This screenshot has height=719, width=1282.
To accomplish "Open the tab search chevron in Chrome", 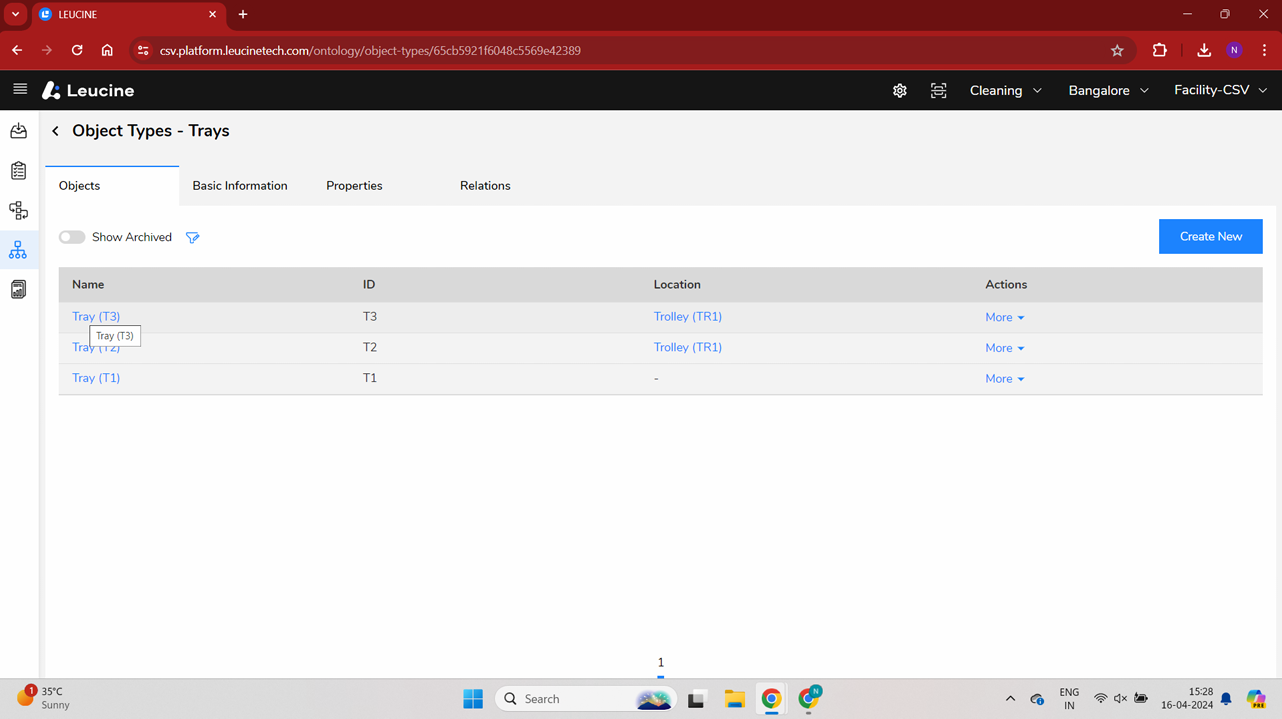I will click(16, 14).
